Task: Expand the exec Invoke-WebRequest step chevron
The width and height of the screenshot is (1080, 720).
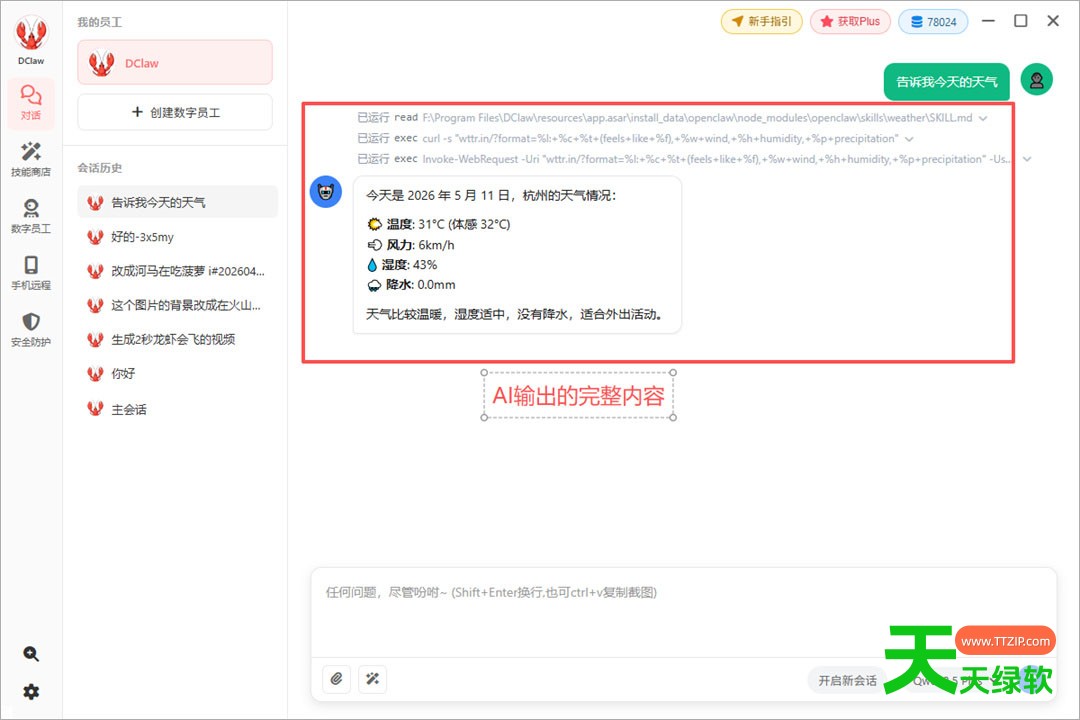Action: point(1027,159)
